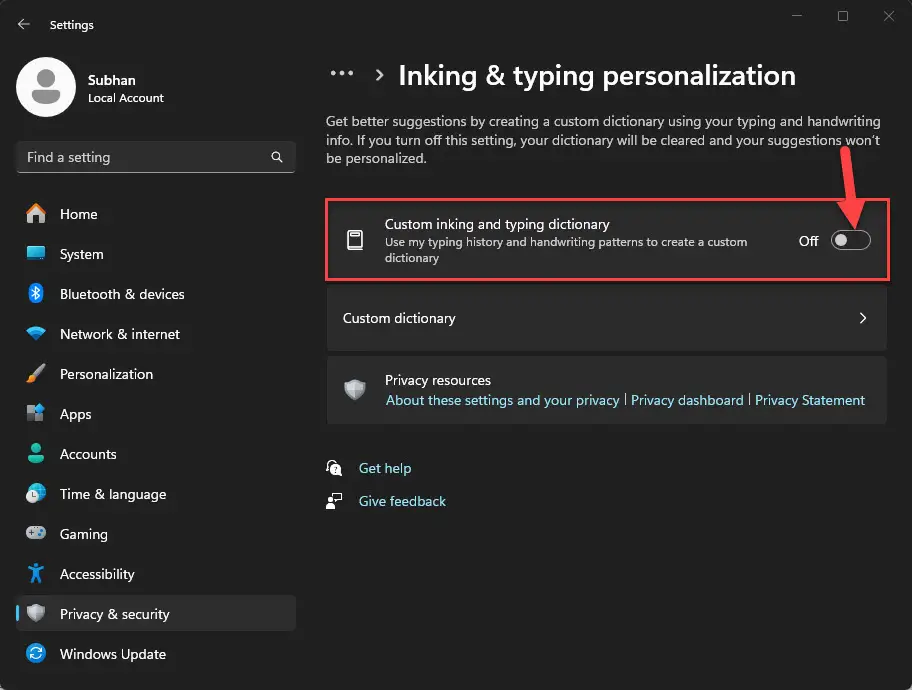Open About these settings and your privacy

503,400
